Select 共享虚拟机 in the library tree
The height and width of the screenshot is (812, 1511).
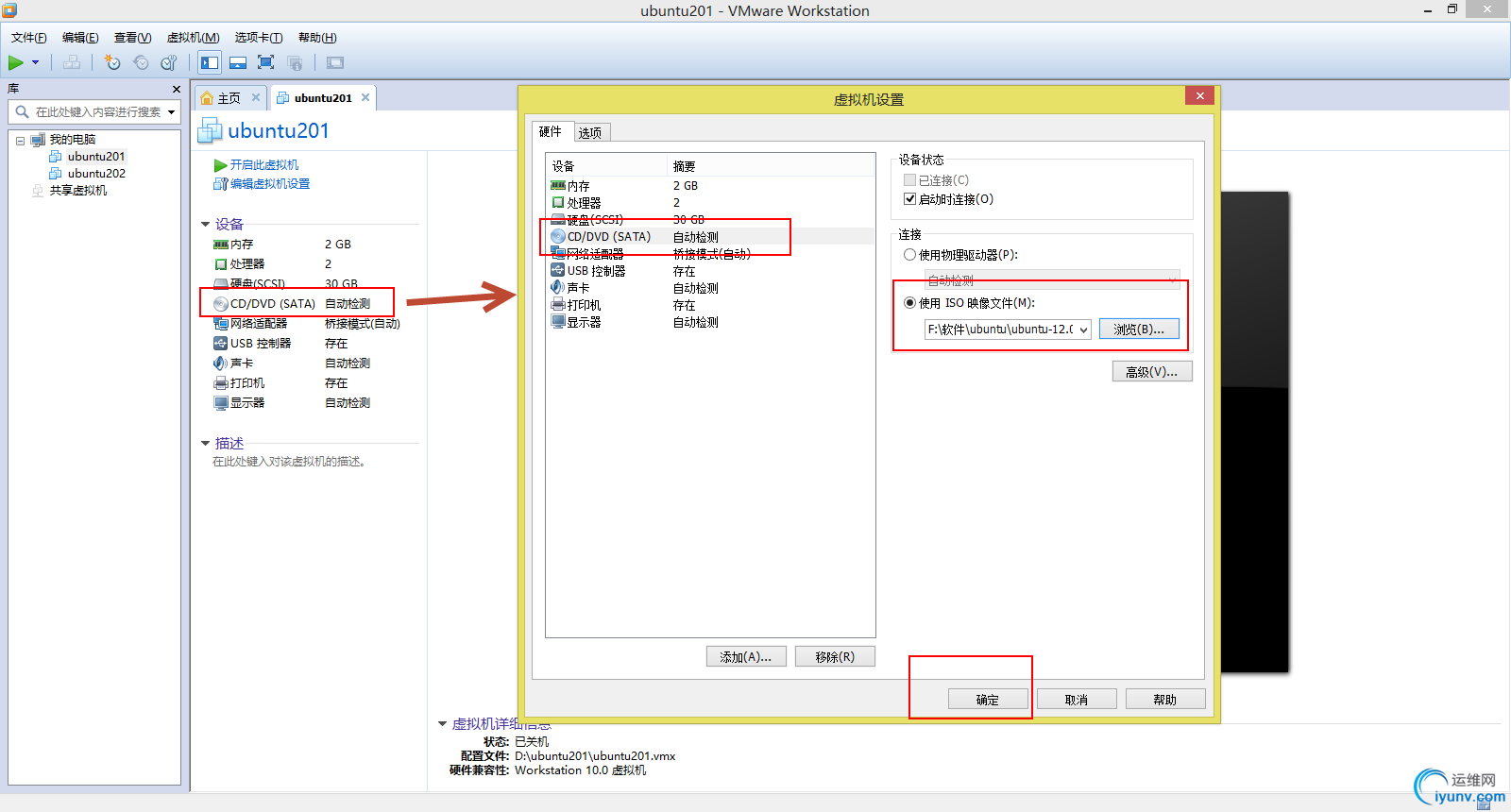78,191
